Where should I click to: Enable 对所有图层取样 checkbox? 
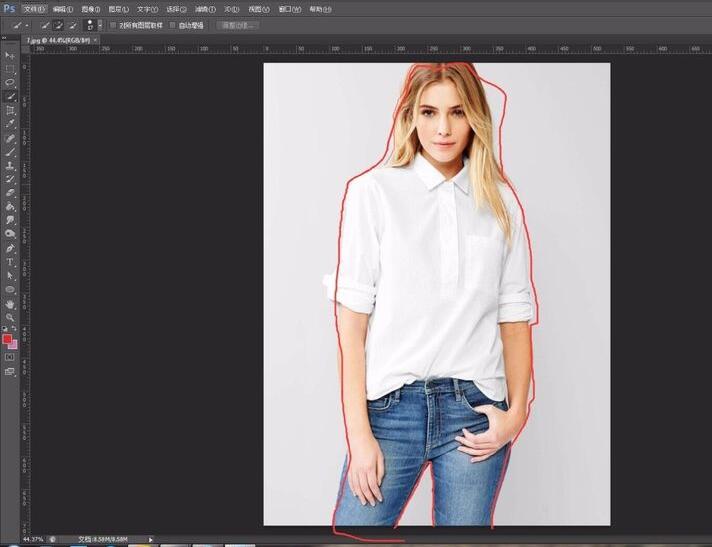click(112, 24)
